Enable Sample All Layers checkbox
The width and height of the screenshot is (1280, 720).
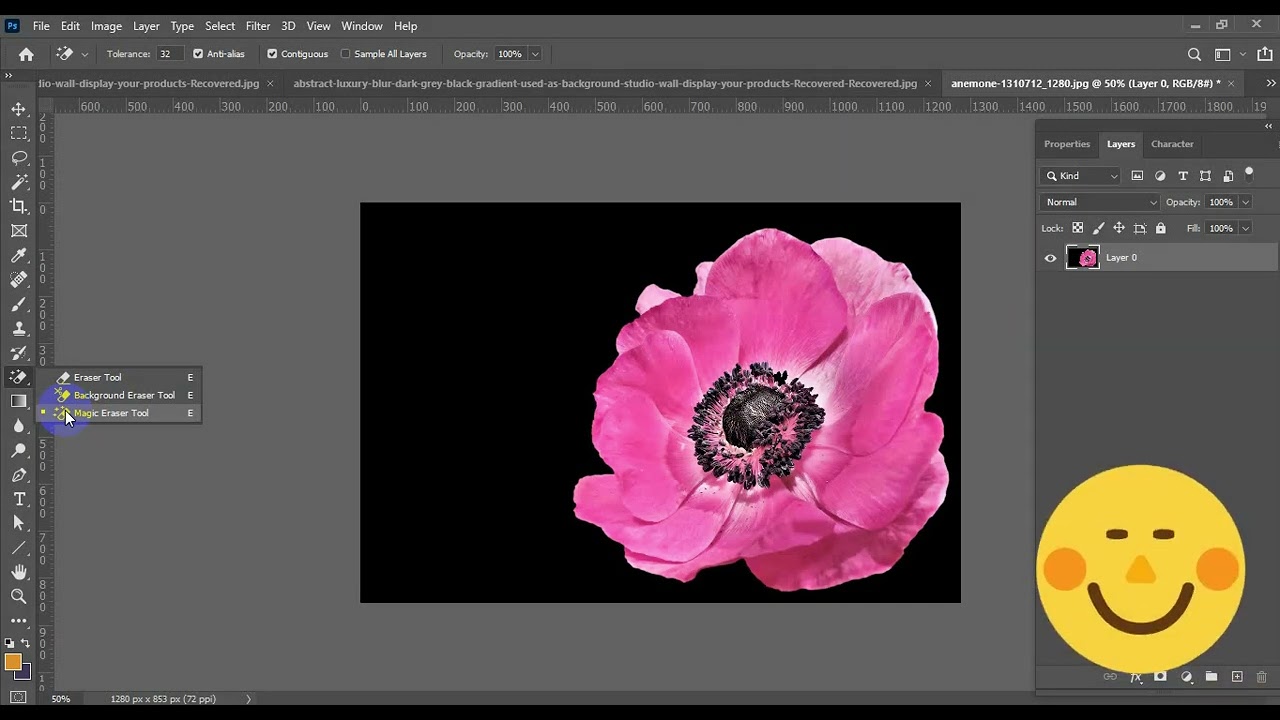346,54
